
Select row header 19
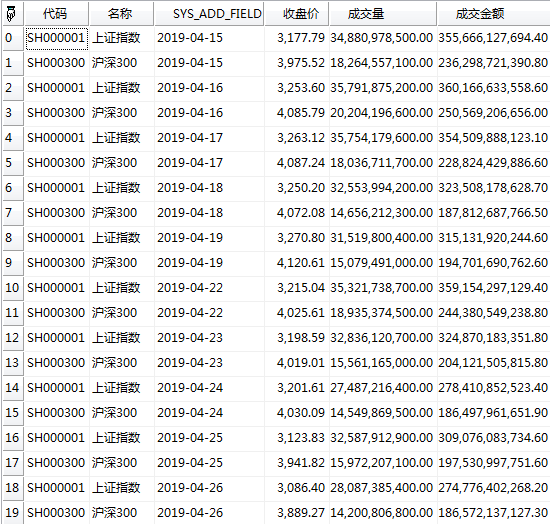pos(13,513)
